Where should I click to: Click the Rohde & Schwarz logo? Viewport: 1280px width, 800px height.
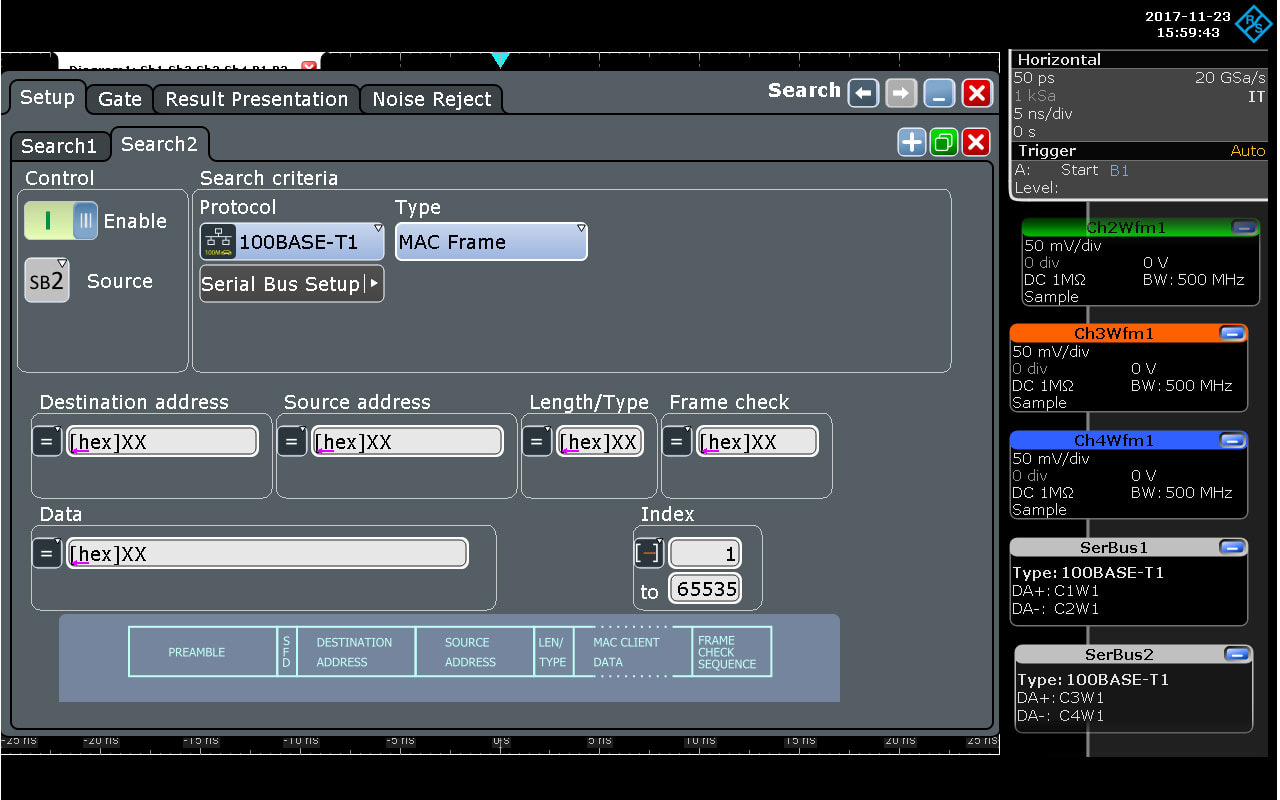[x=1253, y=24]
